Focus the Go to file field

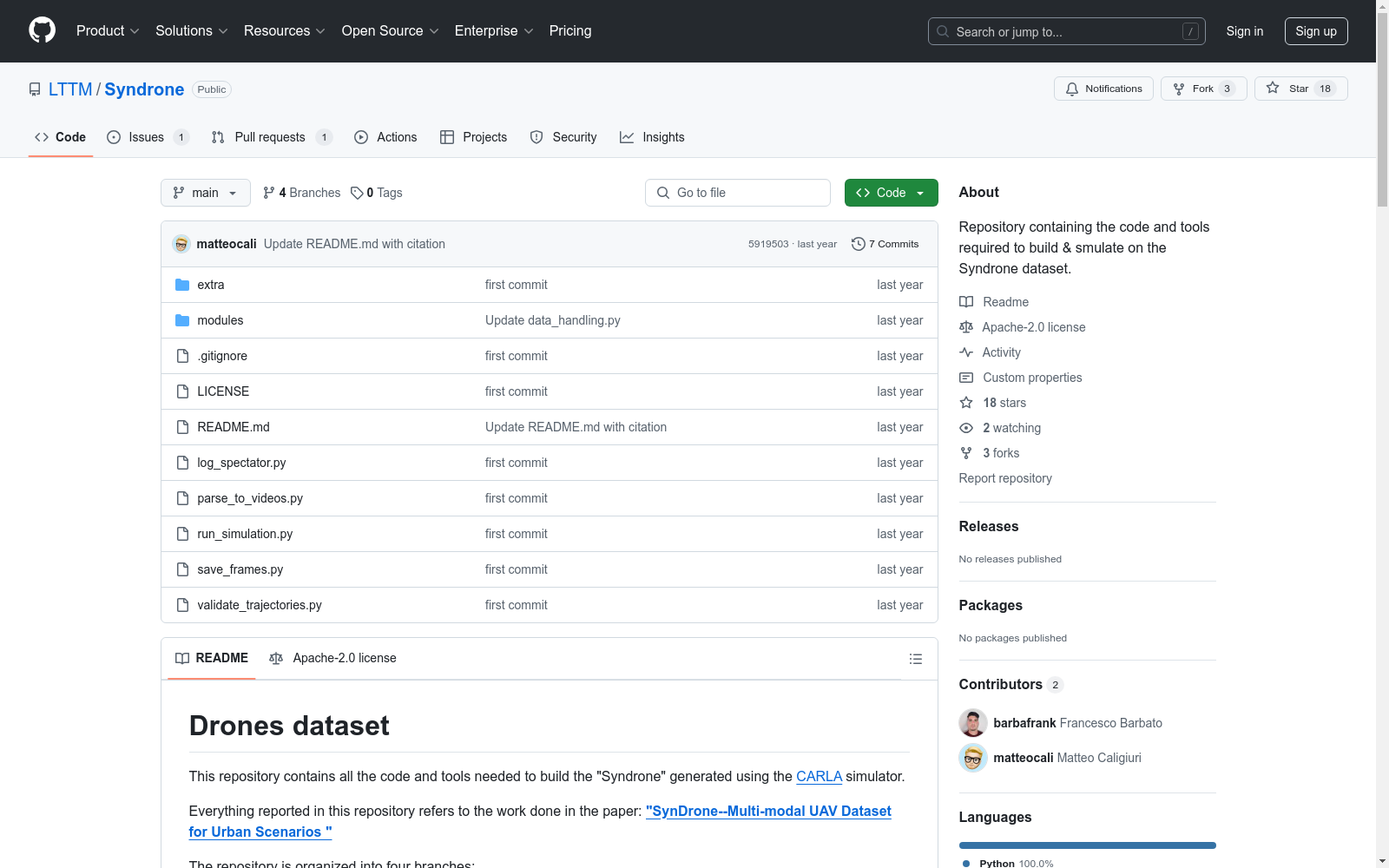click(x=738, y=193)
